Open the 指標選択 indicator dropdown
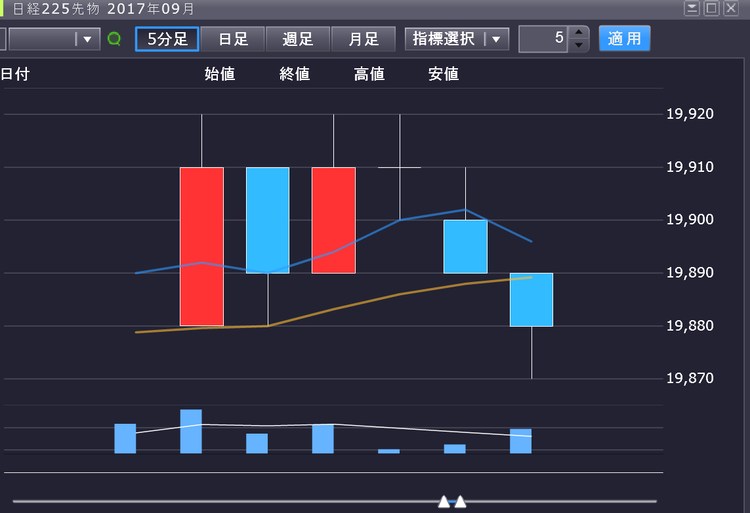 pos(457,39)
